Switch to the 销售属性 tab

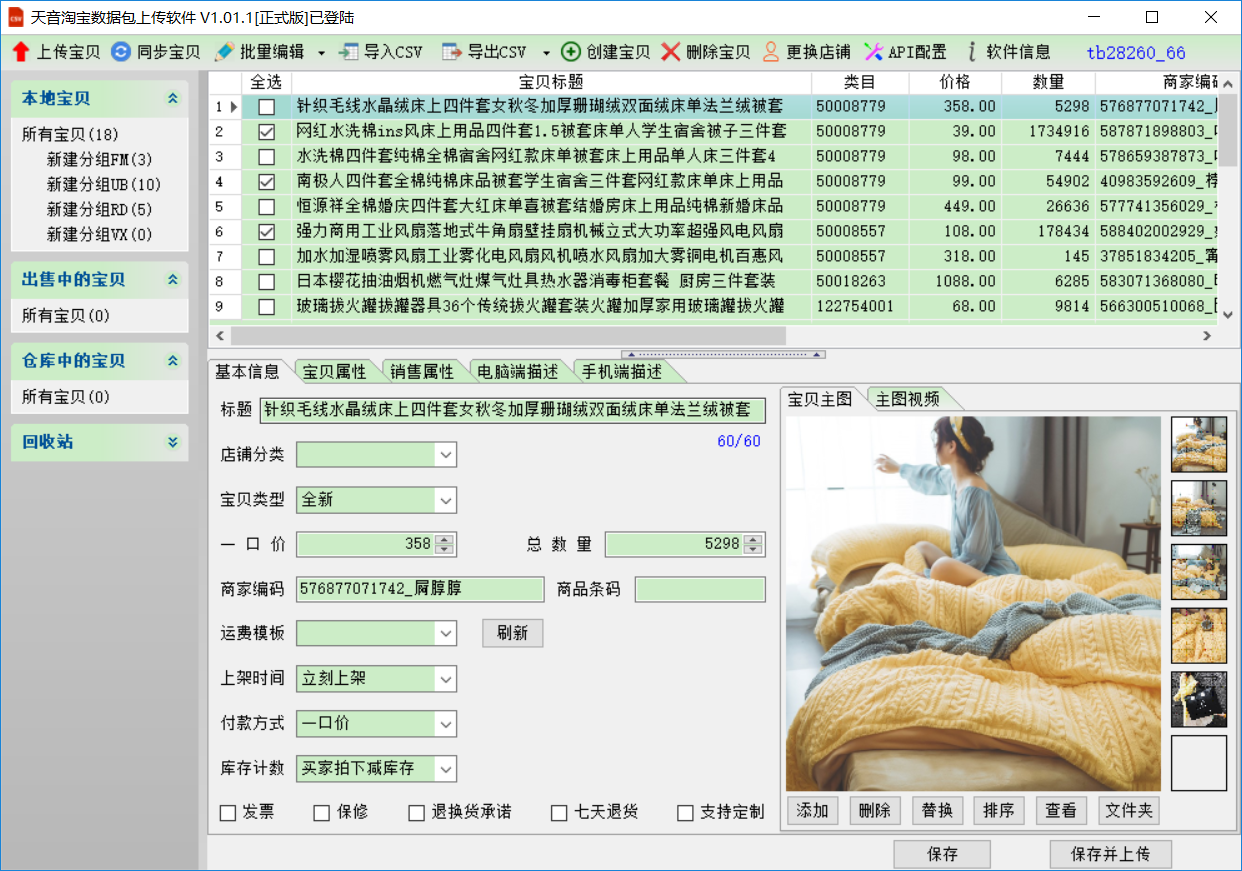(421, 372)
